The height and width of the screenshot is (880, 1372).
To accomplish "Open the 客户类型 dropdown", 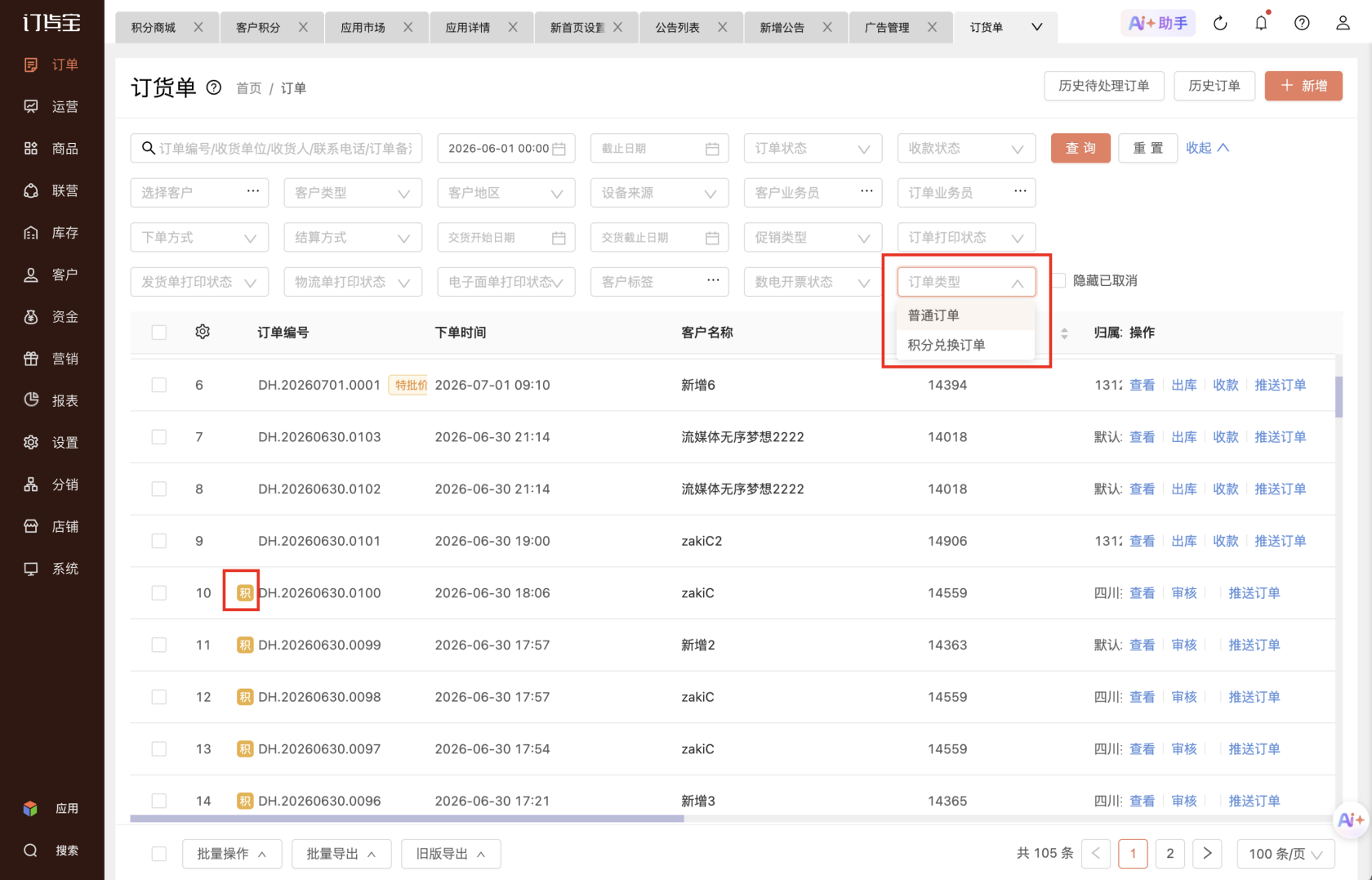I will point(353,193).
